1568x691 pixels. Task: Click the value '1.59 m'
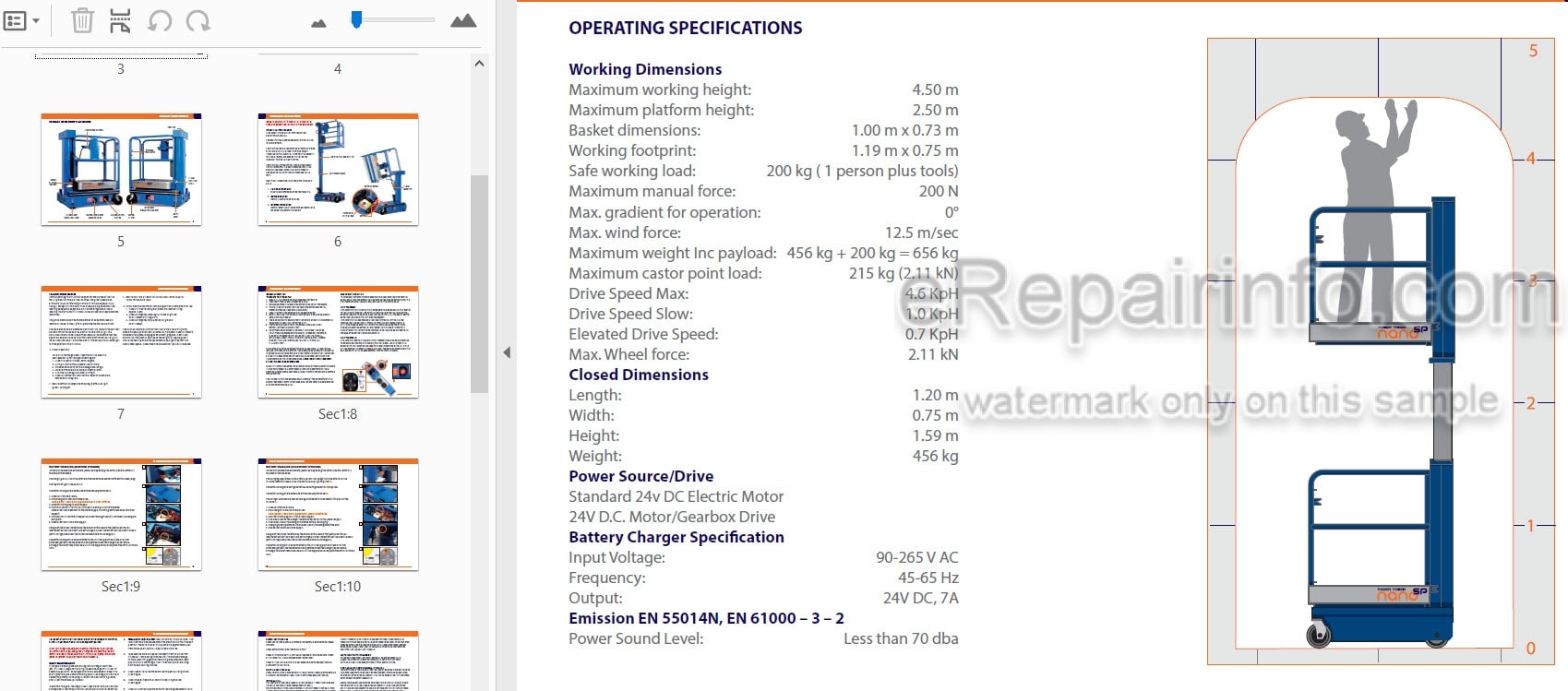(x=935, y=435)
